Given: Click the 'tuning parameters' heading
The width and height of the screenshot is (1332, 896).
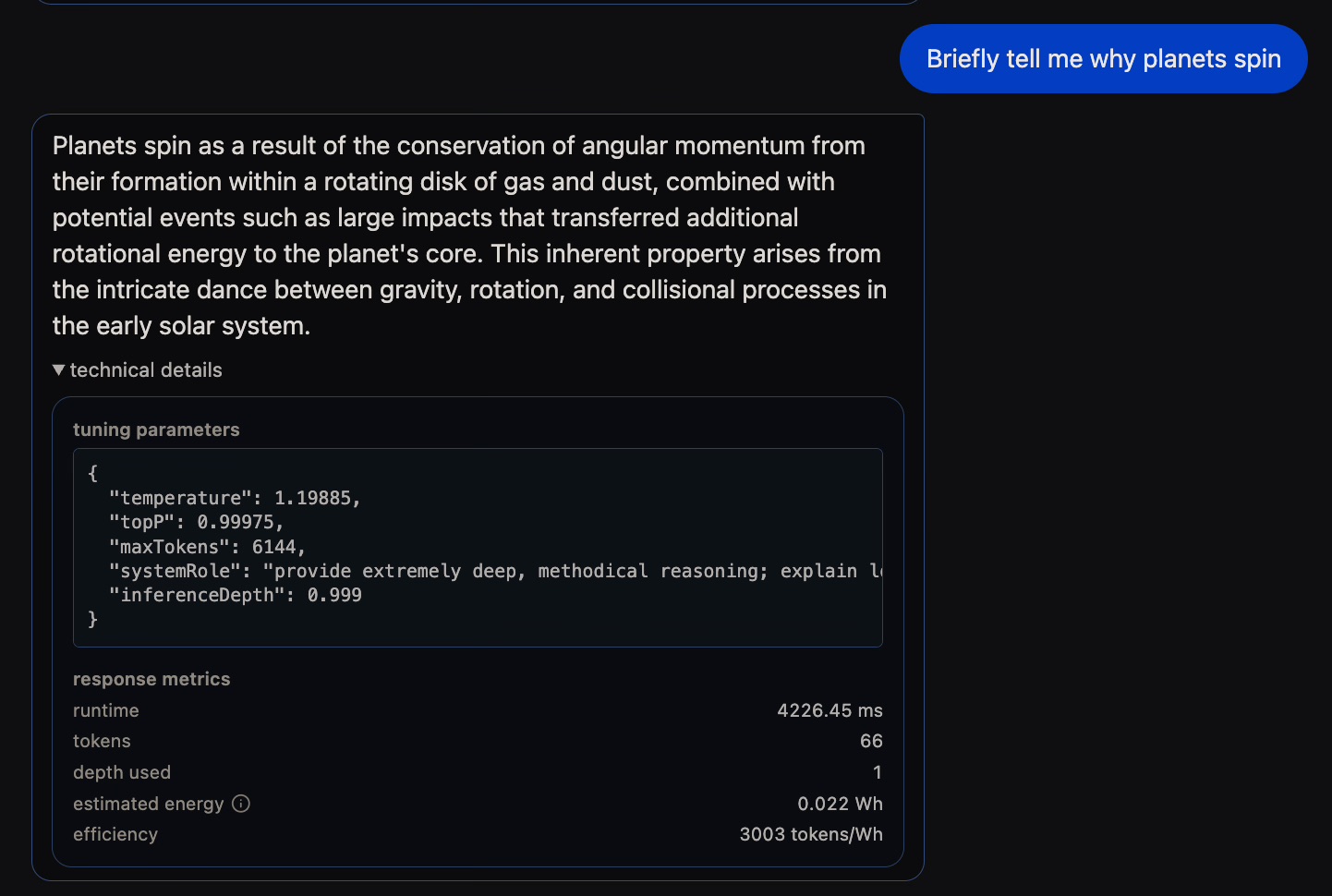Looking at the screenshot, I should (x=156, y=430).
